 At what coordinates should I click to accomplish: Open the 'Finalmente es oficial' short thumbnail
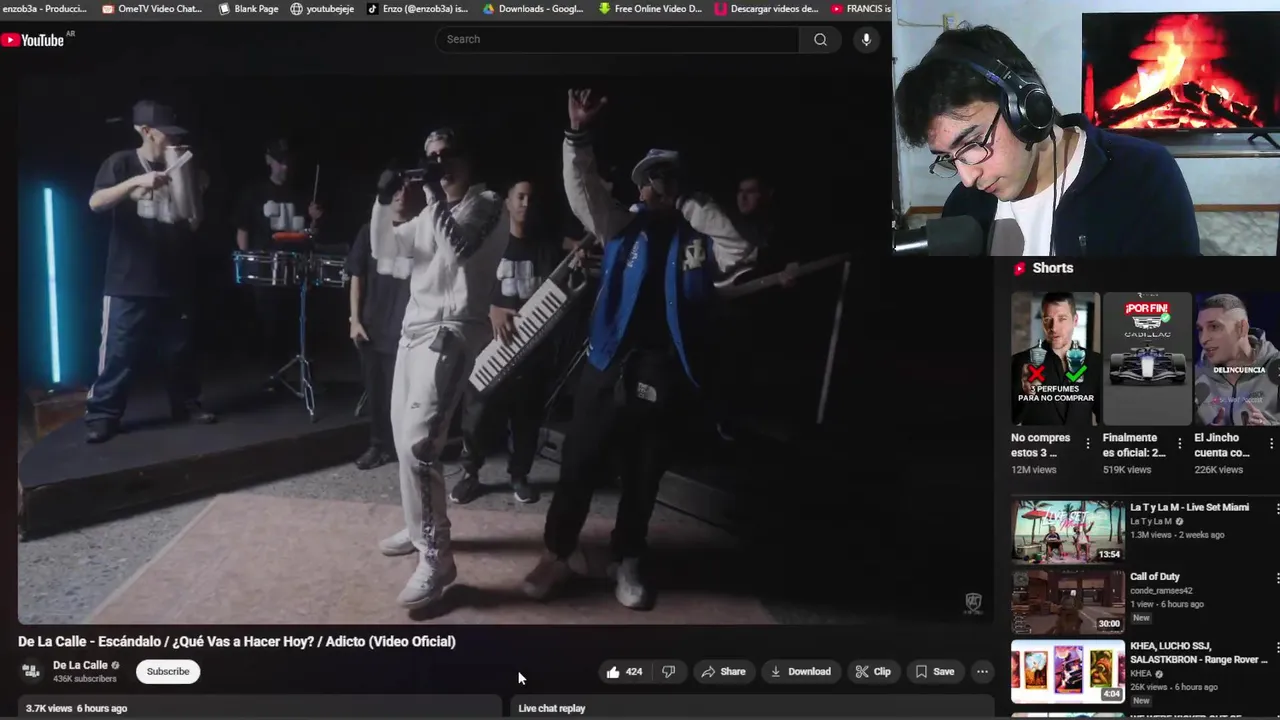click(1147, 359)
